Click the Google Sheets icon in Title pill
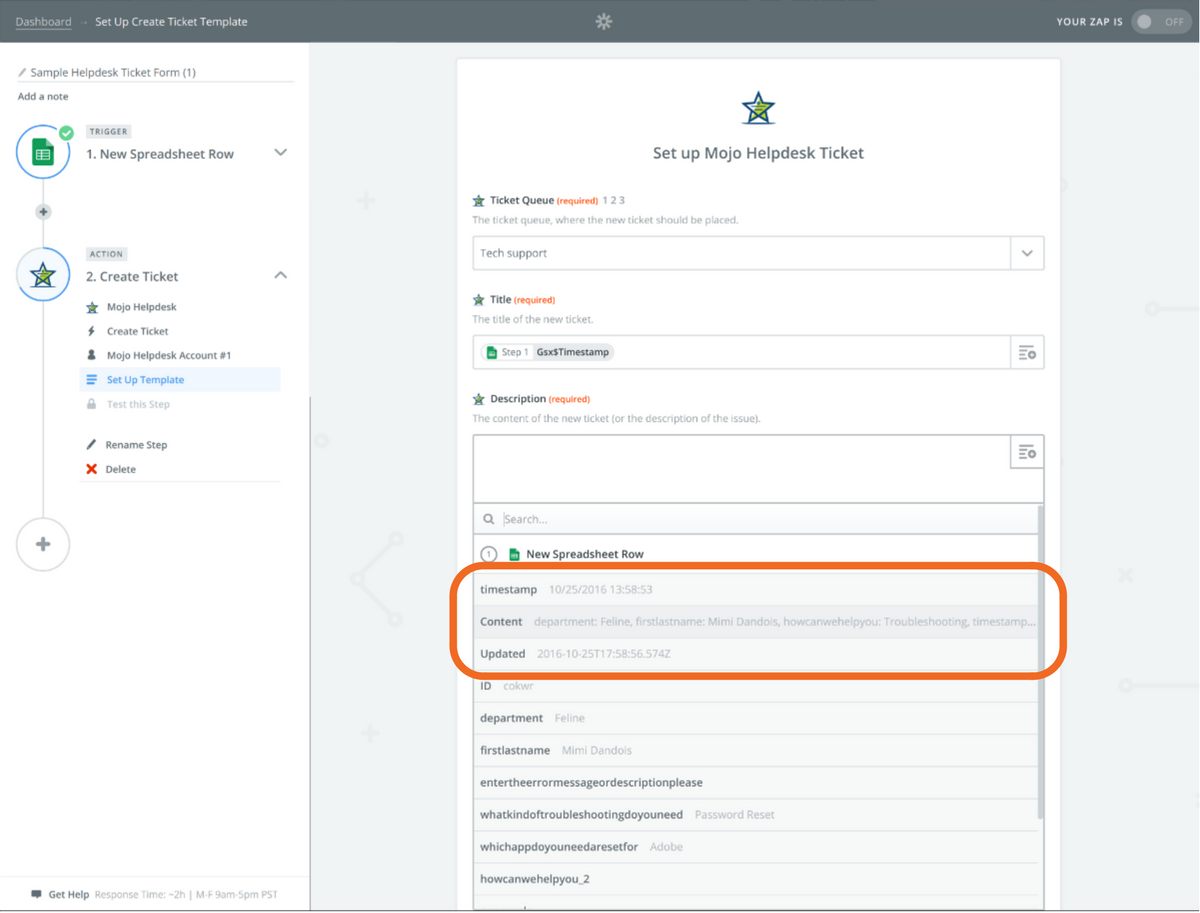The height and width of the screenshot is (913, 1200). pos(491,352)
